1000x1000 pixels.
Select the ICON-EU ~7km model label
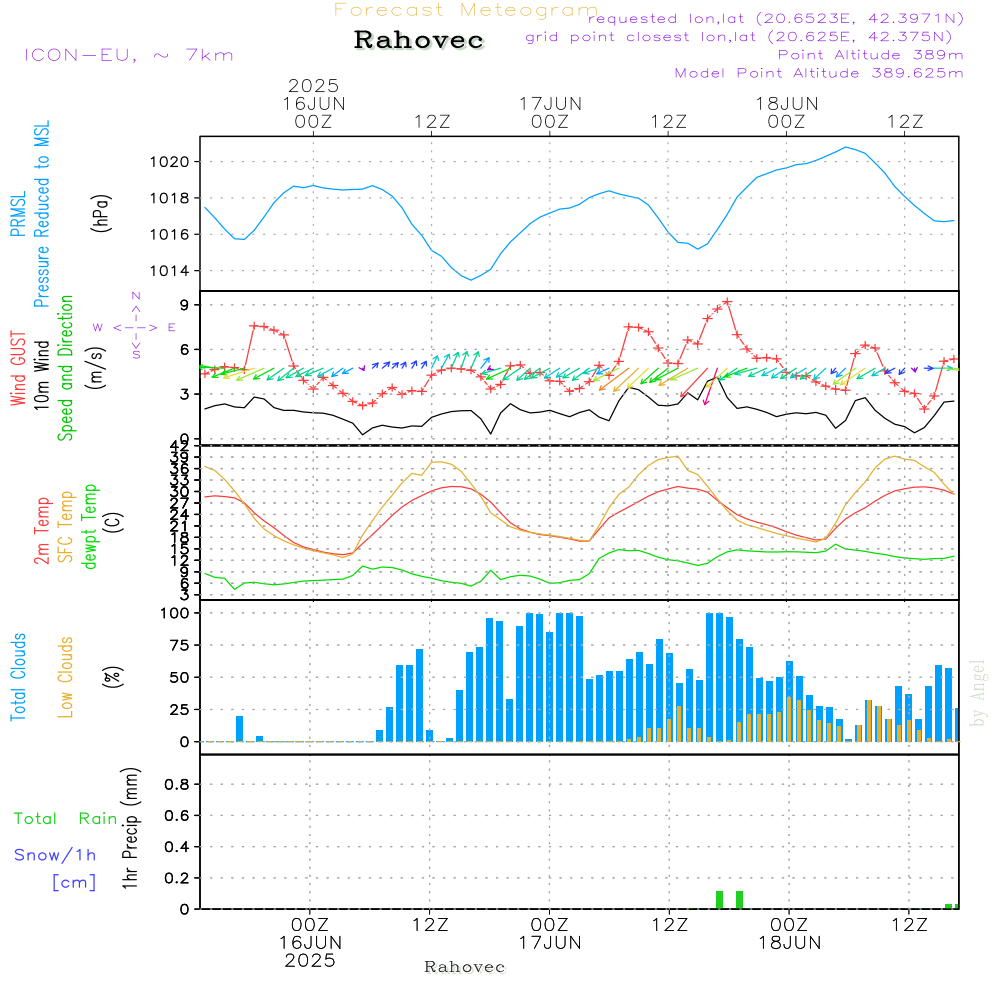(x=128, y=55)
